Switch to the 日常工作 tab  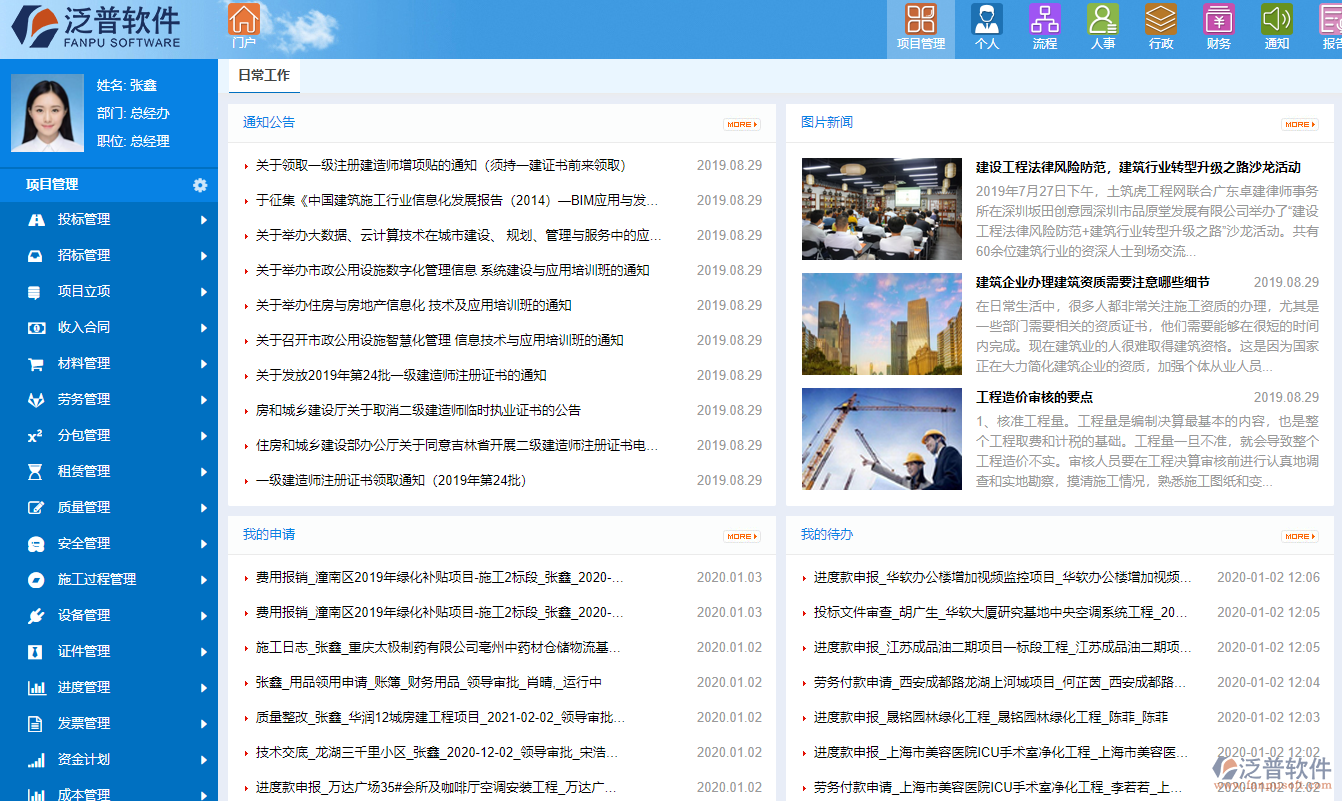(x=263, y=75)
